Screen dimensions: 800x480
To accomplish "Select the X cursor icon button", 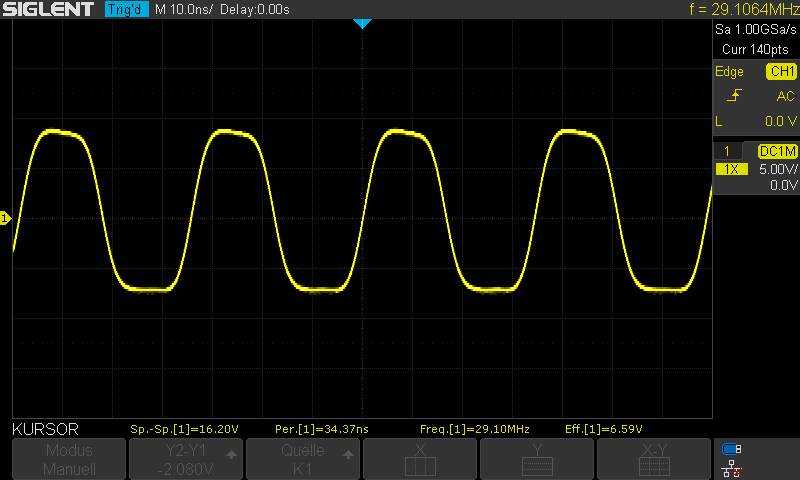I will pyautogui.click(x=420, y=459).
